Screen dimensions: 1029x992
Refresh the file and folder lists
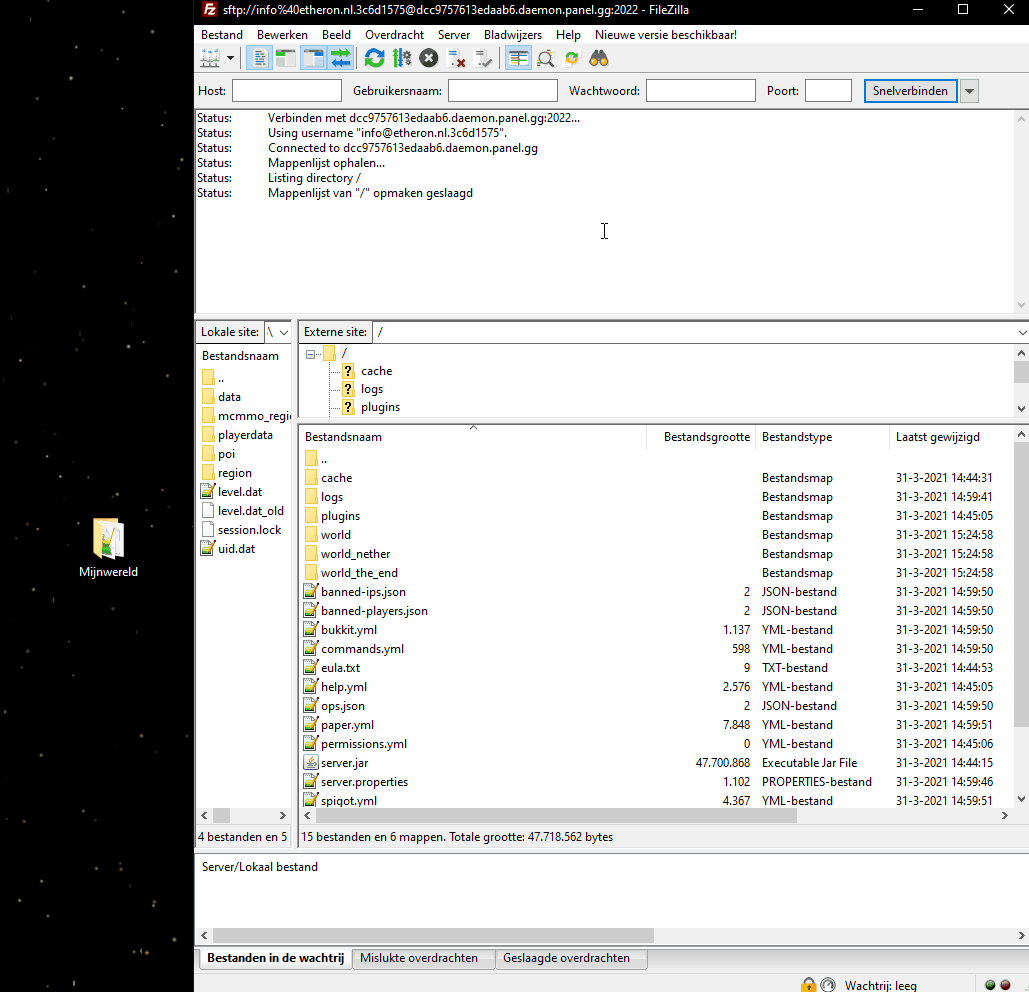[374, 58]
